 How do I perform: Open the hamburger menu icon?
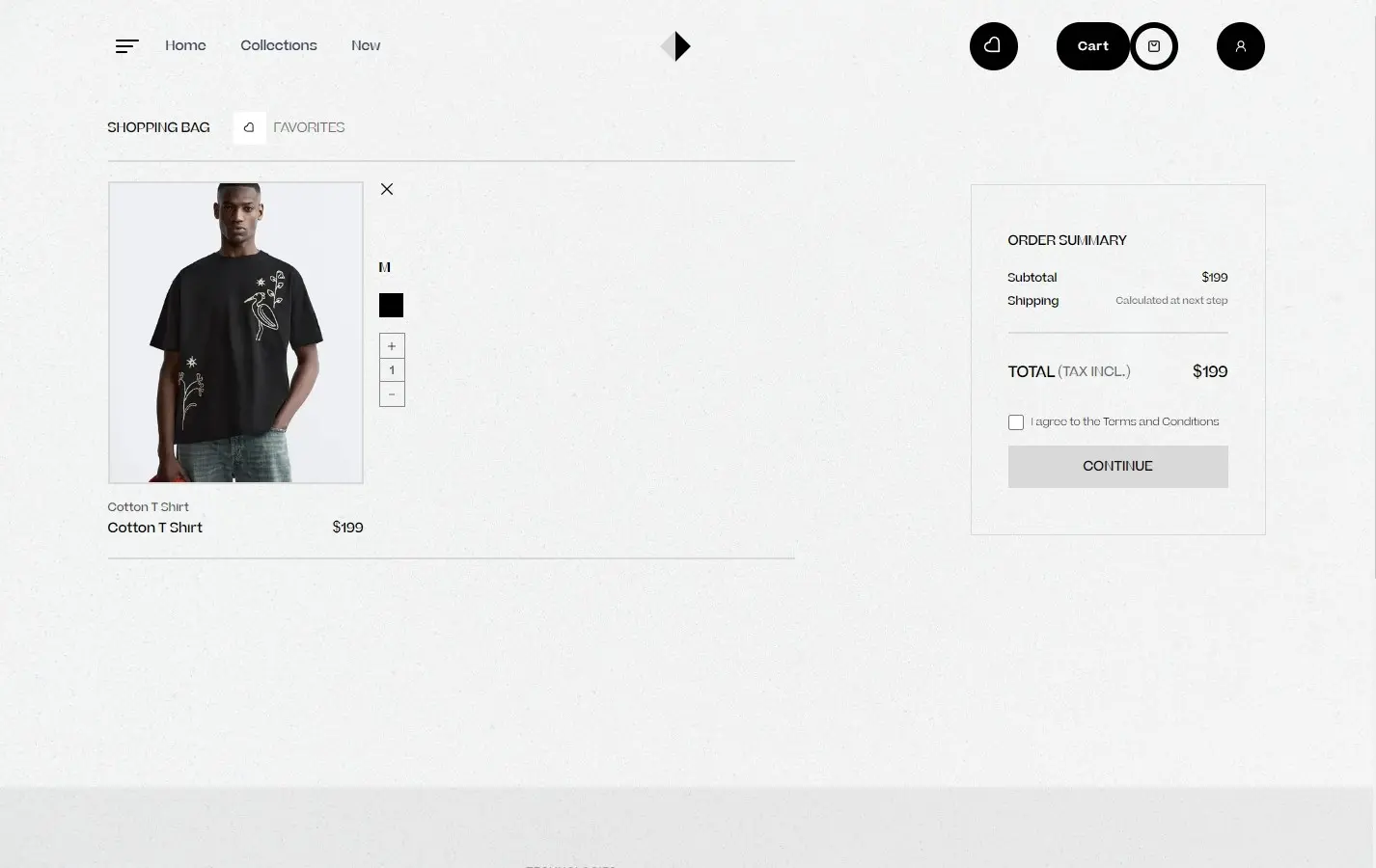coord(126,46)
